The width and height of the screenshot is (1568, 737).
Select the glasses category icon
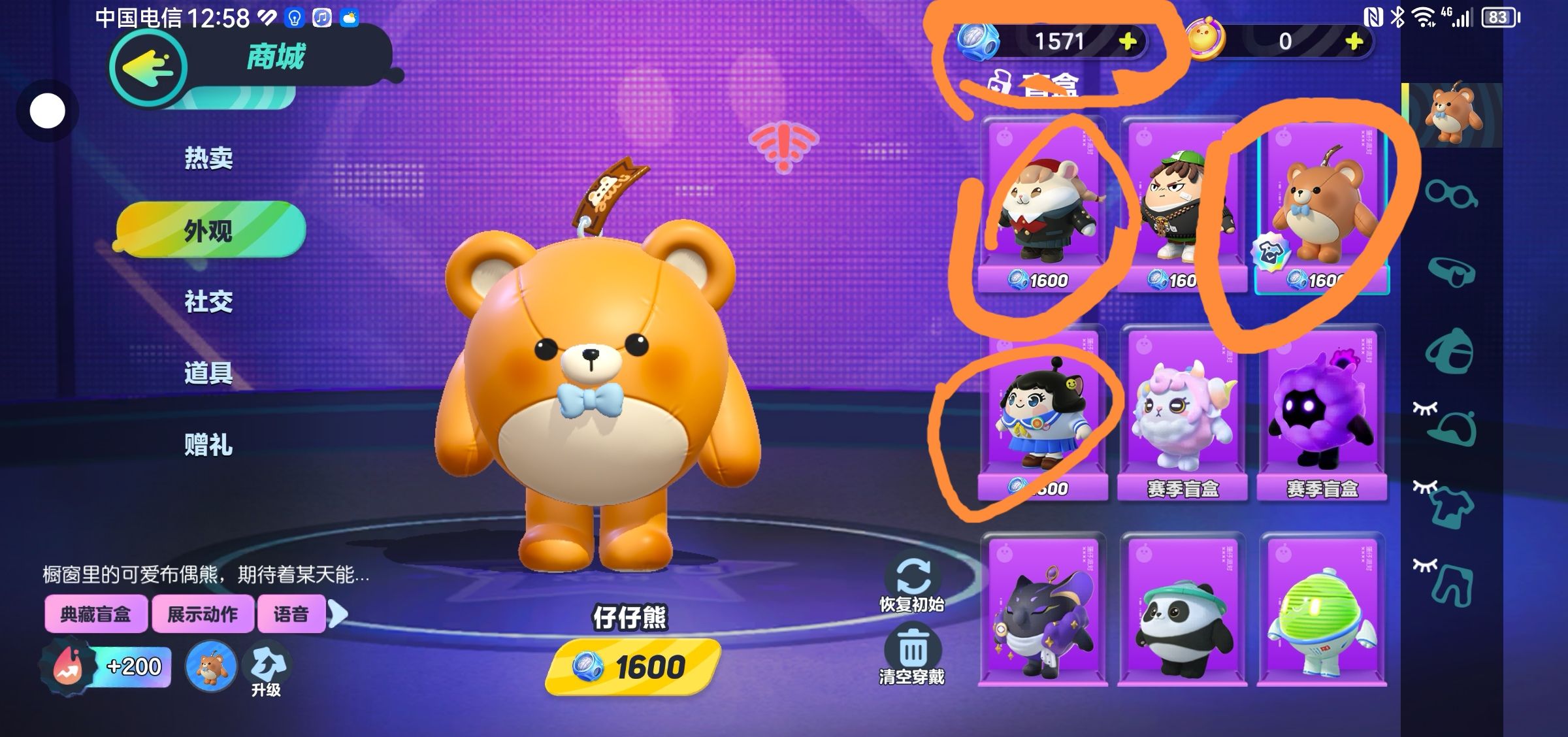tap(1451, 193)
